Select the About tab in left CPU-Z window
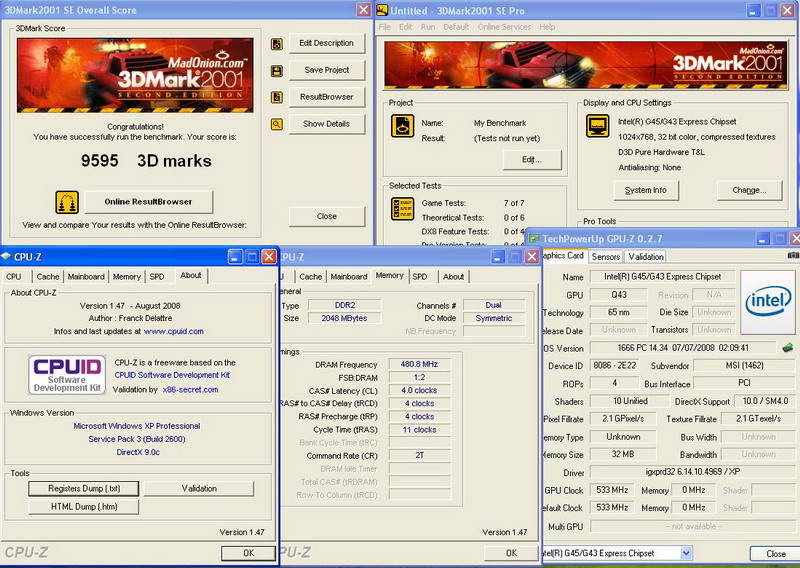Image resolution: width=800 pixels, height=568 pixels. [x=191, y=276]
